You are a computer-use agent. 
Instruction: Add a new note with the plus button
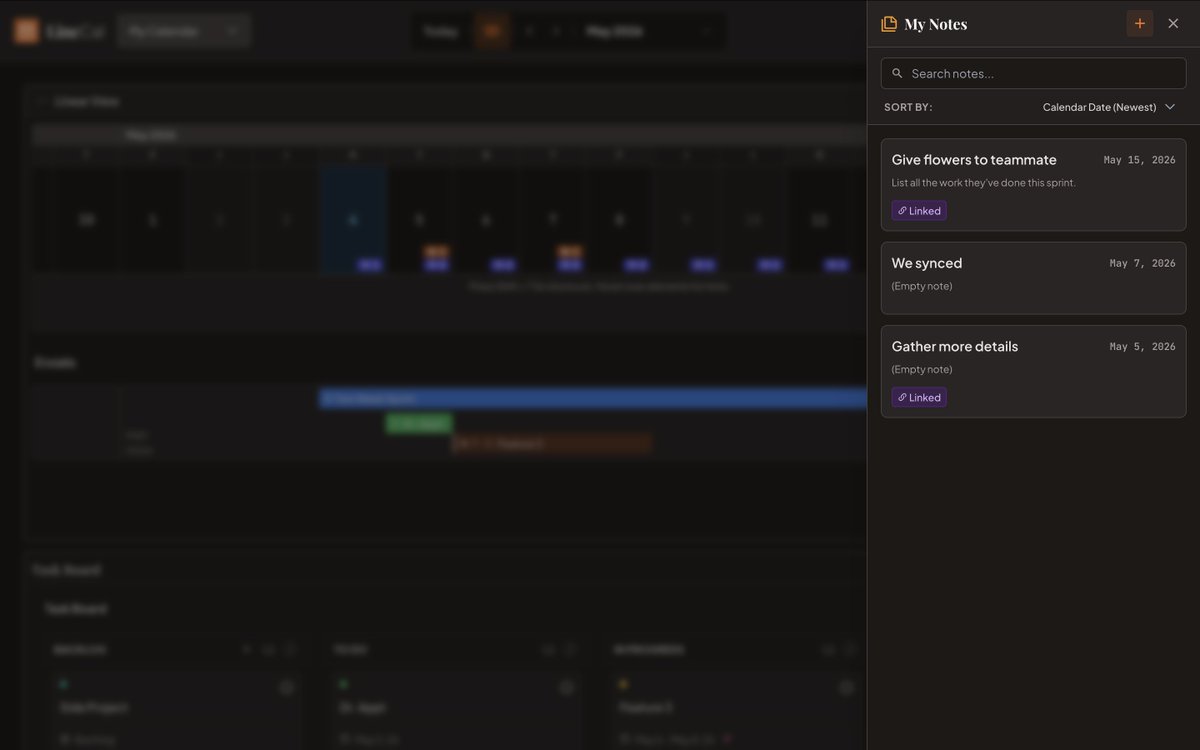pos(1139,23)
